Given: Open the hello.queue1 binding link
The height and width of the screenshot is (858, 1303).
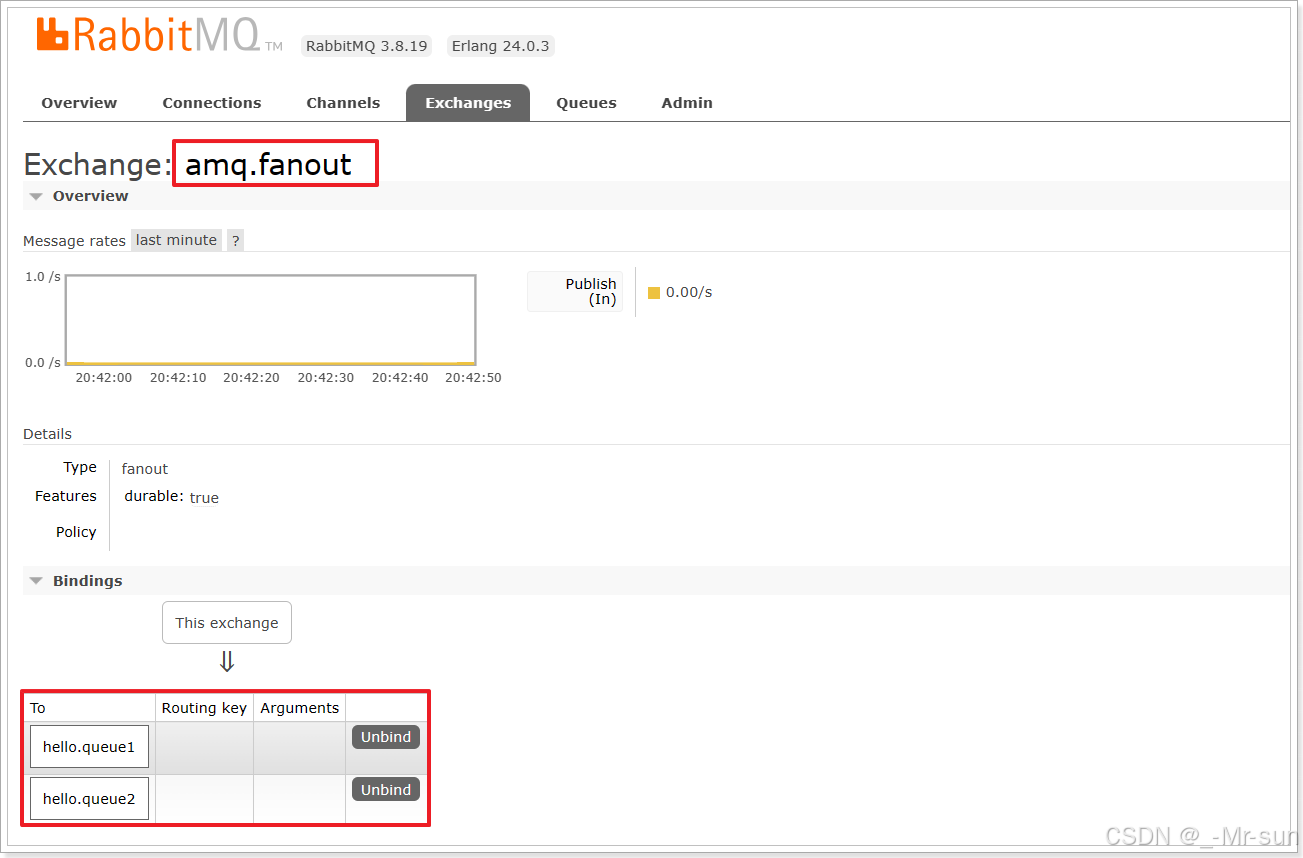Looking at the screenshot, I should (89, 747).
